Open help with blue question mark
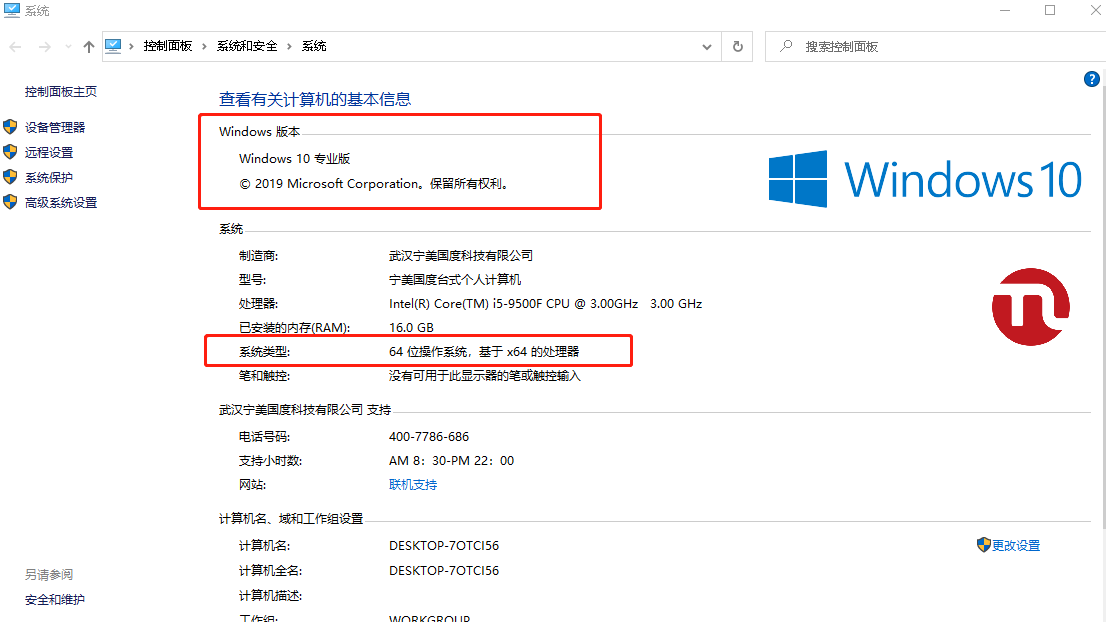This screenshot has width=1106, height=622. 1091,79
